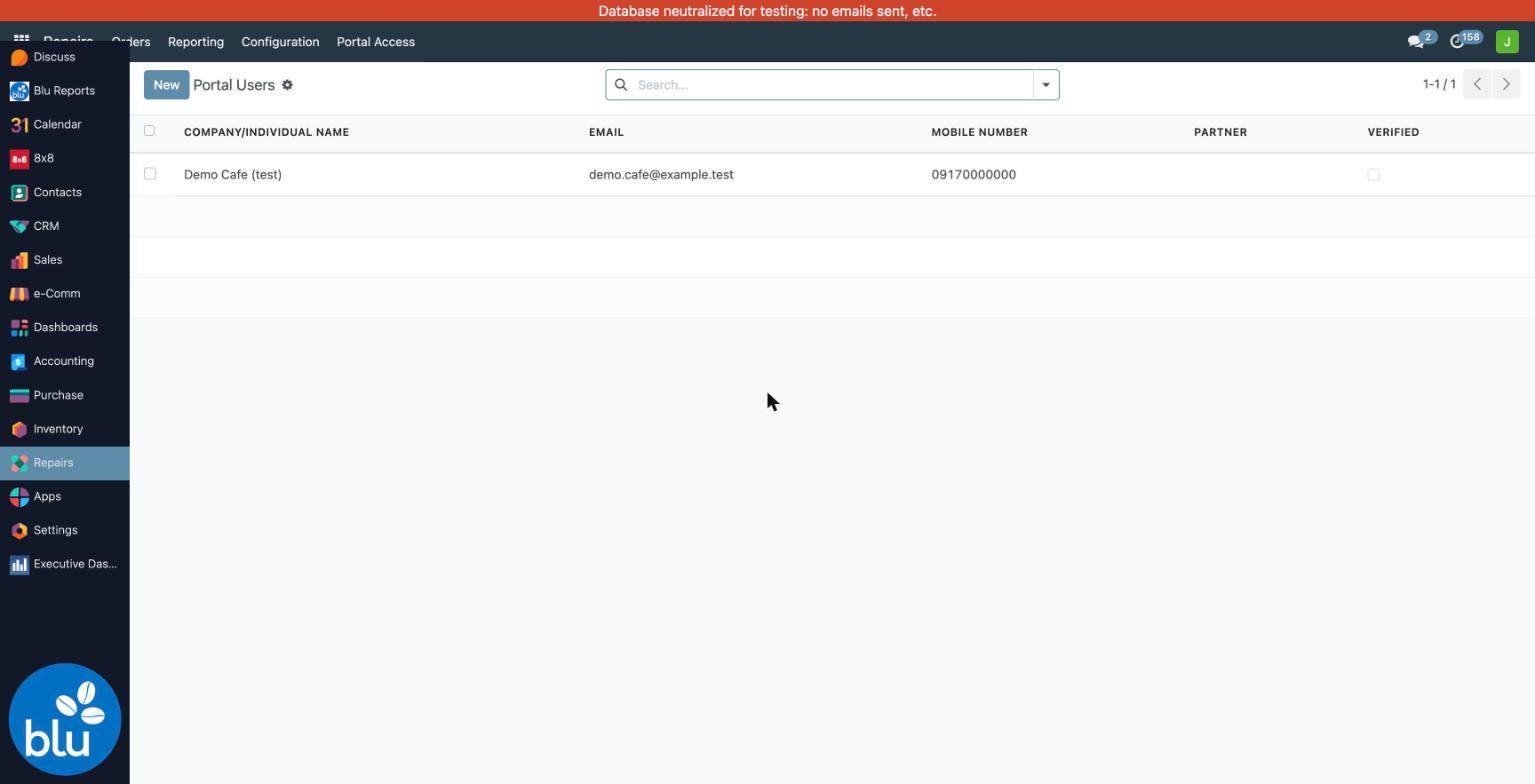Viewport: 1535px width, 784px height.
Task: Toggle Verified checkbox for Demo Cafe
Action: point(1373,175)
